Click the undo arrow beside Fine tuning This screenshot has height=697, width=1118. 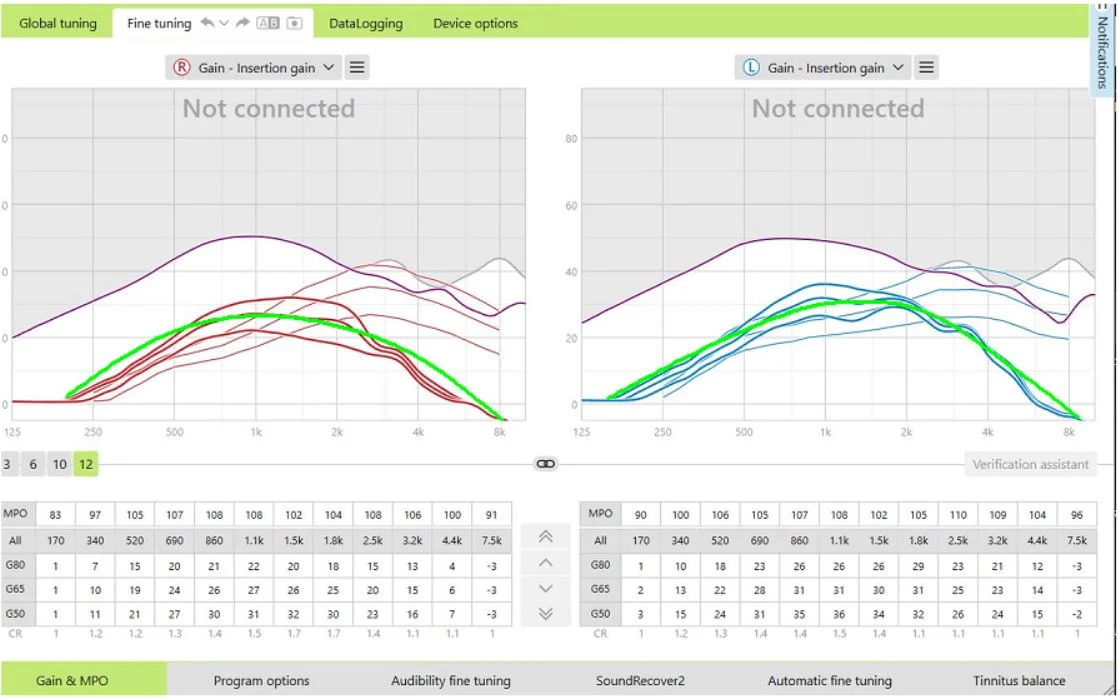tap(207, 23)
